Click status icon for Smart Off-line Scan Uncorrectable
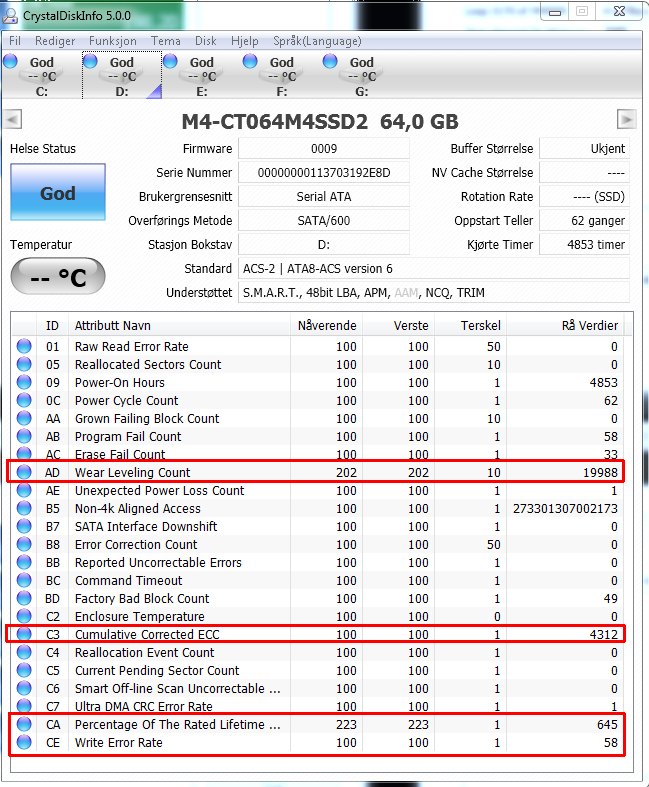The height and width of the screenshot is (787, 649). [x=24, y=689]
